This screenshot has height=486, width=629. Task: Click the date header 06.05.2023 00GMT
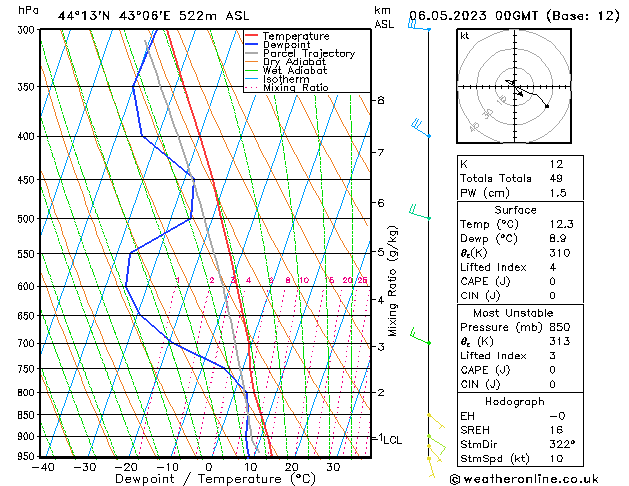514,15
